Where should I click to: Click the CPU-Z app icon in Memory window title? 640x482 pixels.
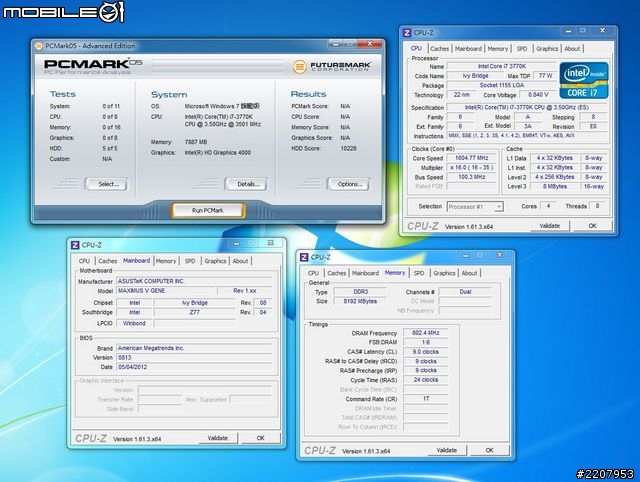click(304, 257)
